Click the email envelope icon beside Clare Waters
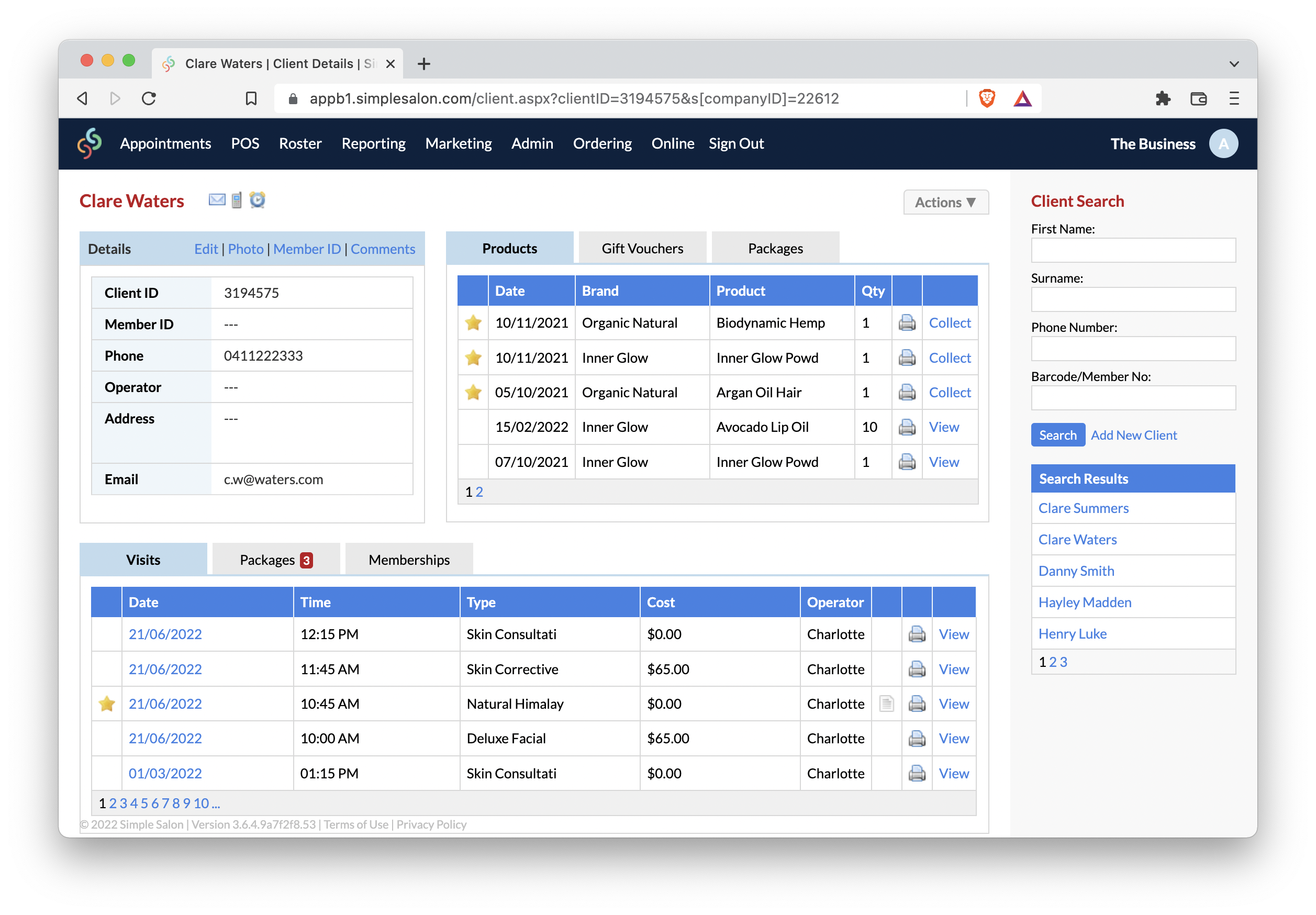1316x915 pixels. click(x=217, y=200)
